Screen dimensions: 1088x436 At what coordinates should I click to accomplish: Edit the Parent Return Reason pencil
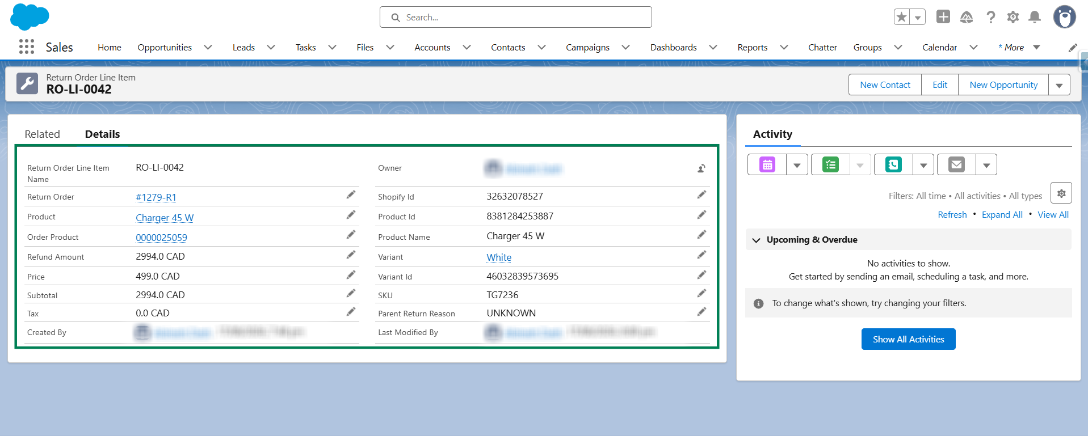702,311
